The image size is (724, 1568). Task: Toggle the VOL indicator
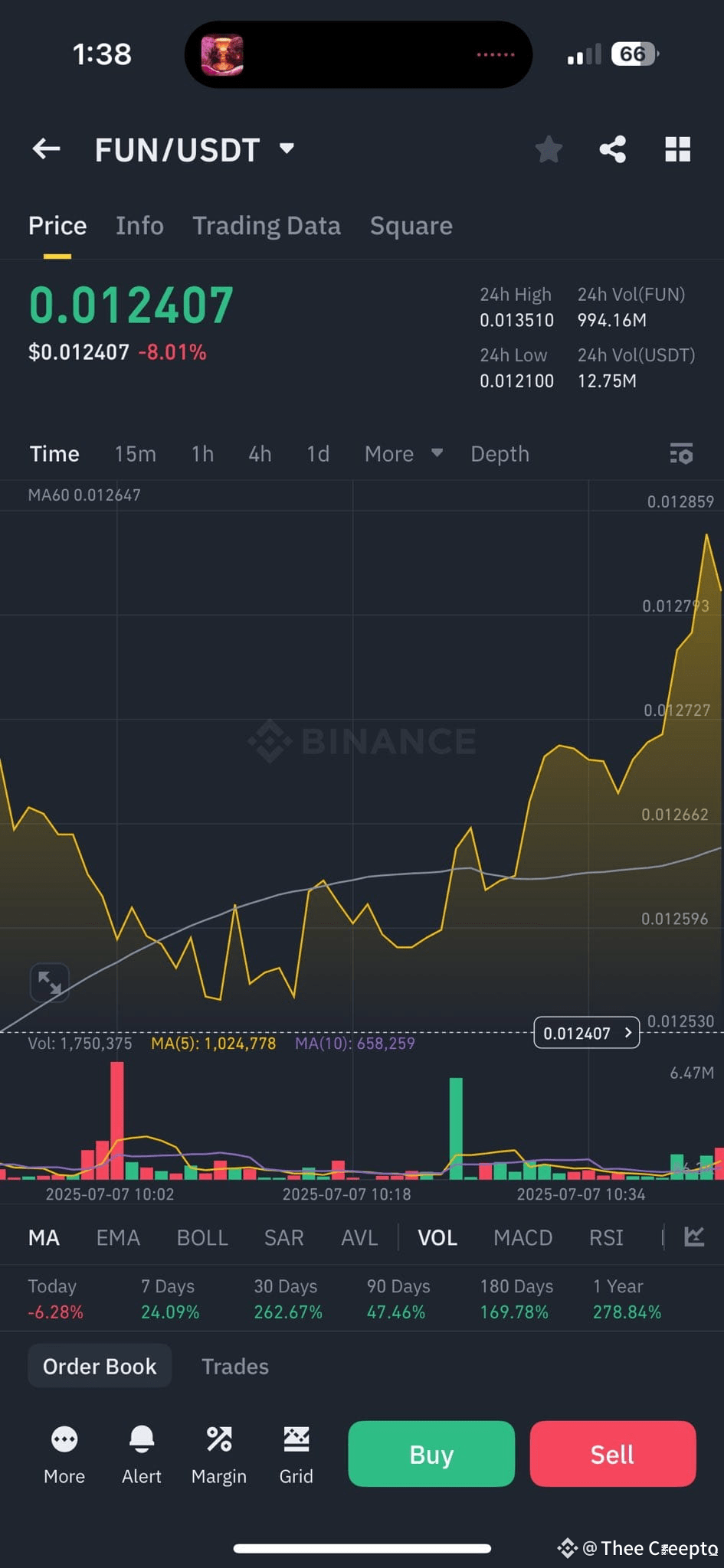click(437, 1237)
